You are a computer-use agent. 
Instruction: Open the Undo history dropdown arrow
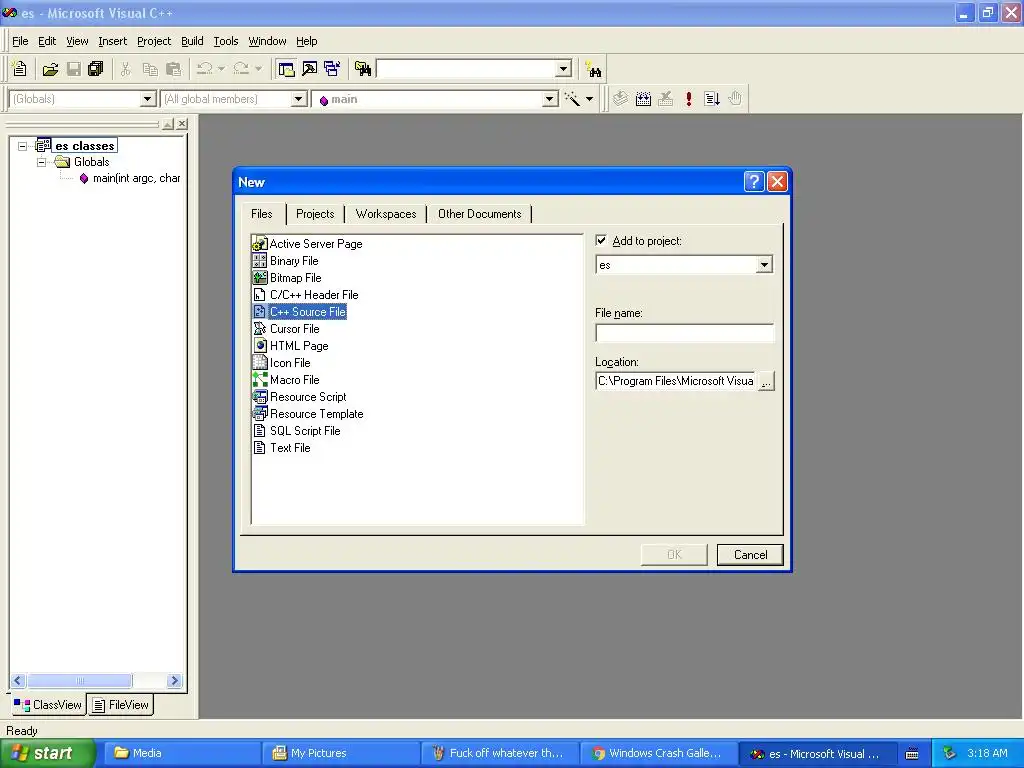pos(221,69)
